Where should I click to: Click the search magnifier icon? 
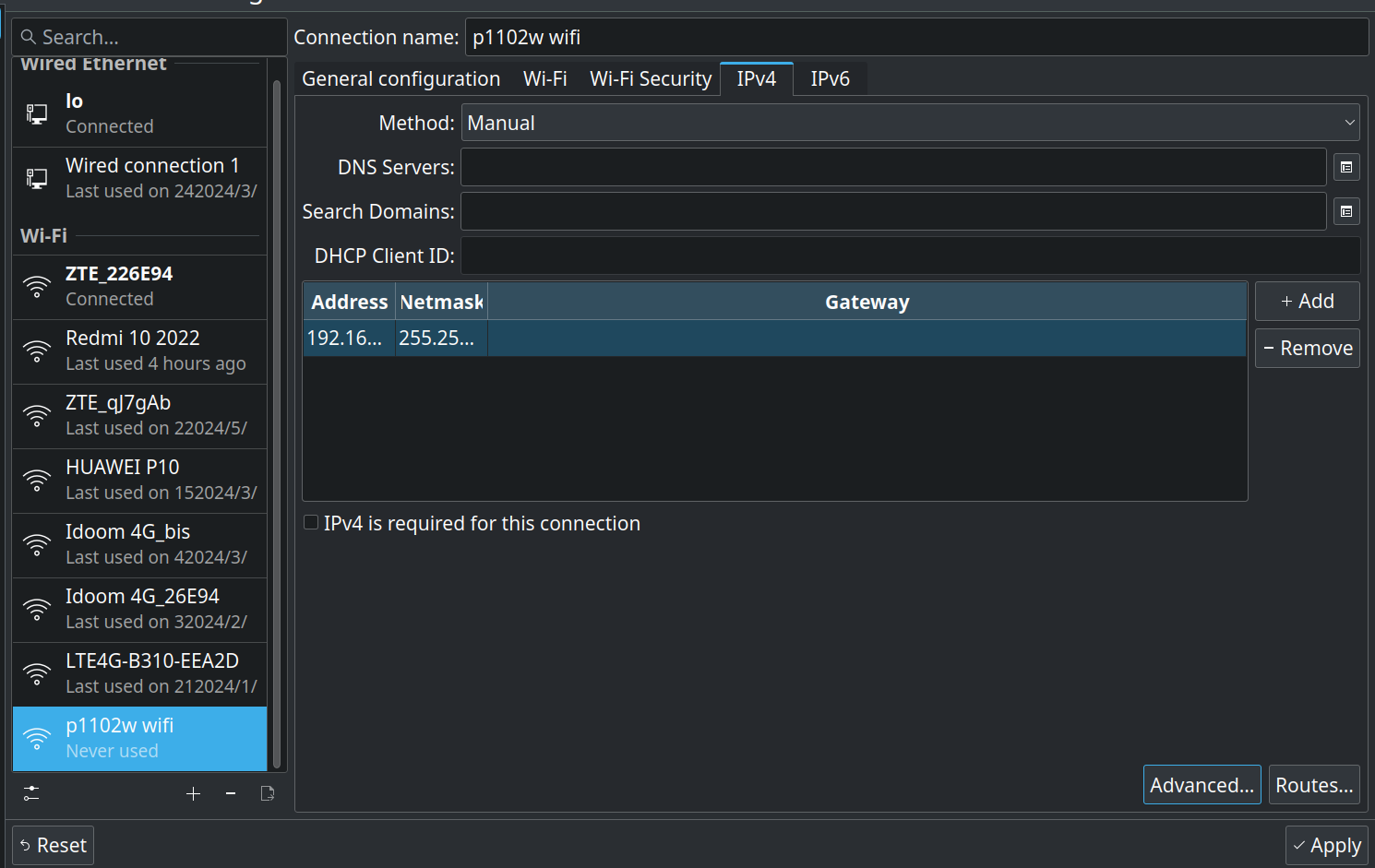pyautogui.click(x=29, y=37)
